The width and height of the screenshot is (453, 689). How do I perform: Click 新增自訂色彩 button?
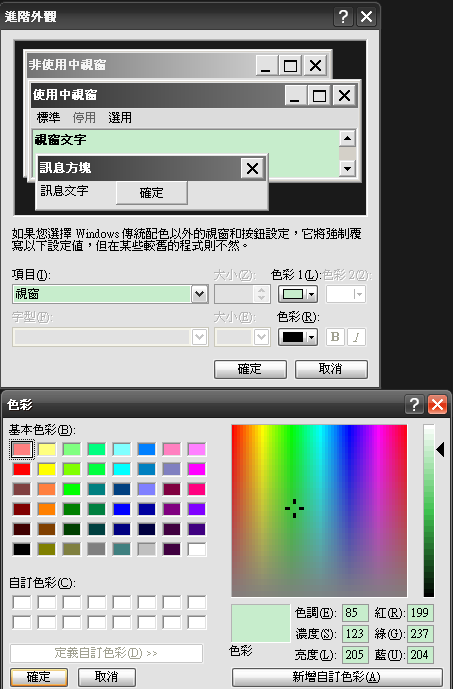(337, 677)
